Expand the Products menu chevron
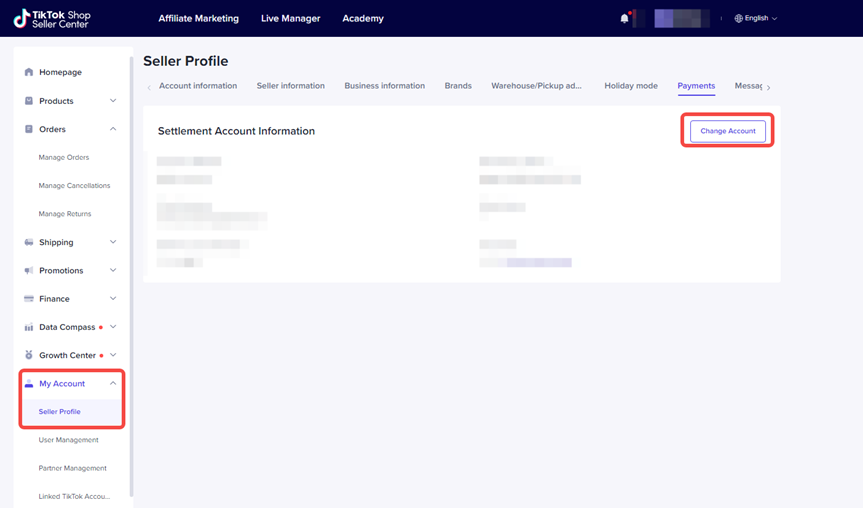Screen dimensions: 863x508 (x=113, y=101)
